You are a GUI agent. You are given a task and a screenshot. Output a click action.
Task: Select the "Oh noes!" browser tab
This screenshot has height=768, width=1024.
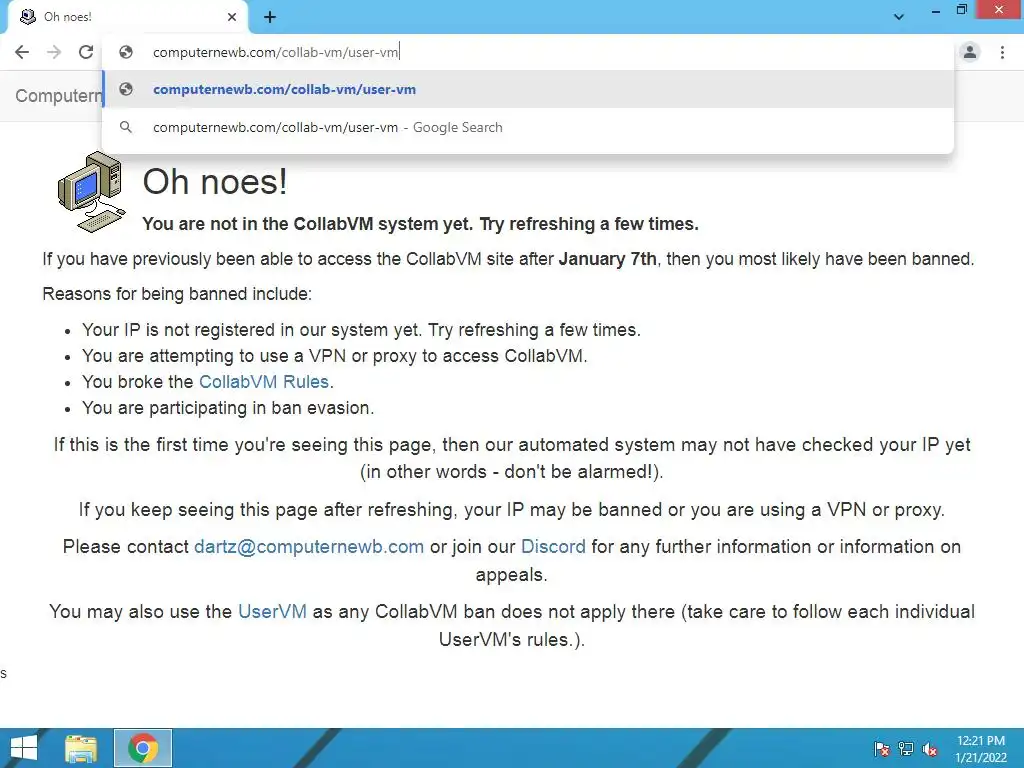128,17
